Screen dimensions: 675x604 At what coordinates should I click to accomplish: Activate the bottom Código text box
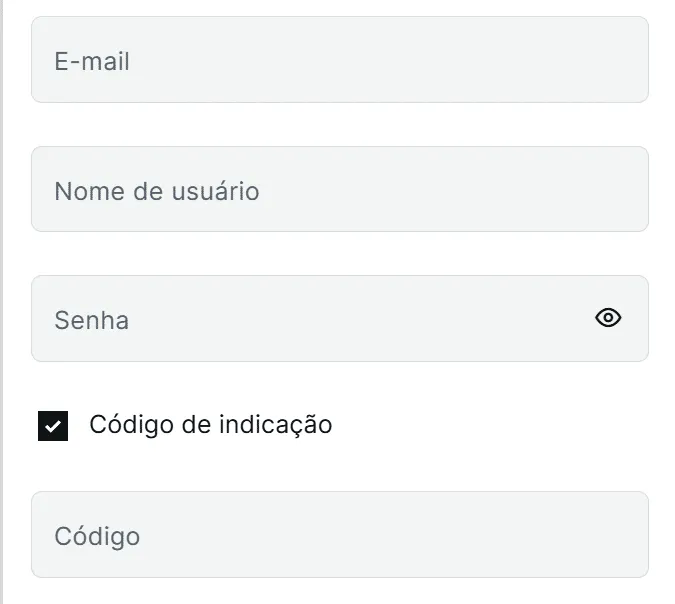[340, 535]
